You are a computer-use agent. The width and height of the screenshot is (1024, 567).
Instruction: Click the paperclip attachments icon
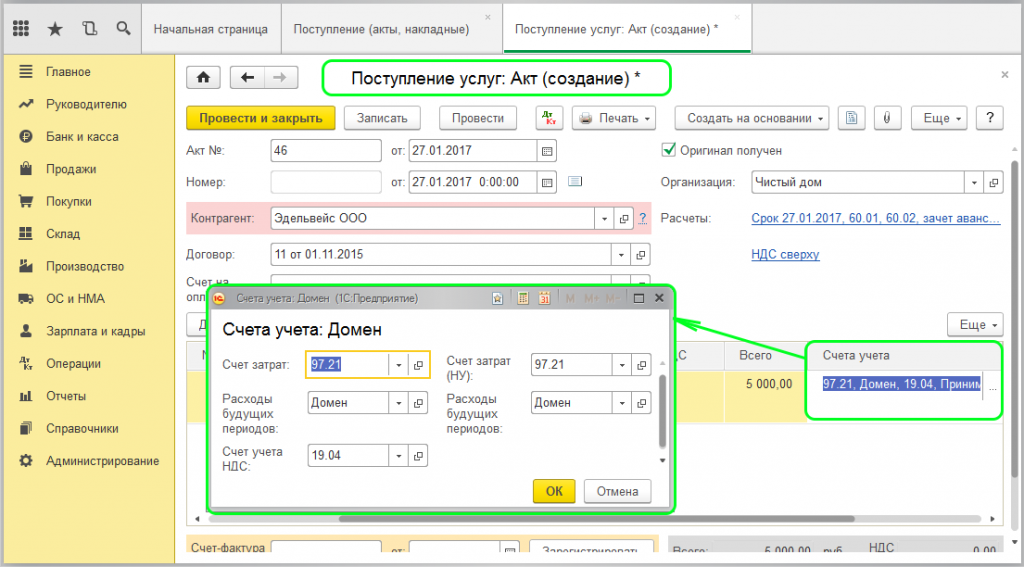(x=885, y=118)
